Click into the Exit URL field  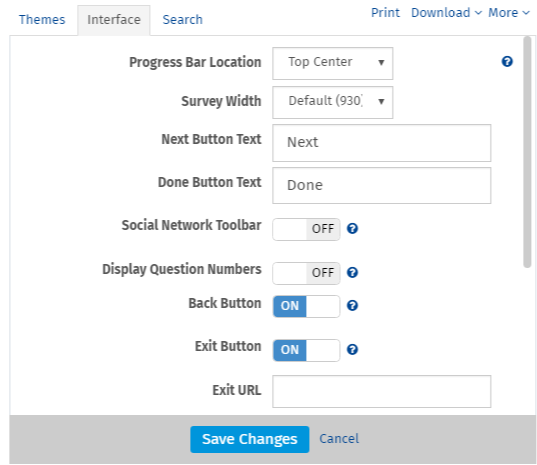(382, 391)
